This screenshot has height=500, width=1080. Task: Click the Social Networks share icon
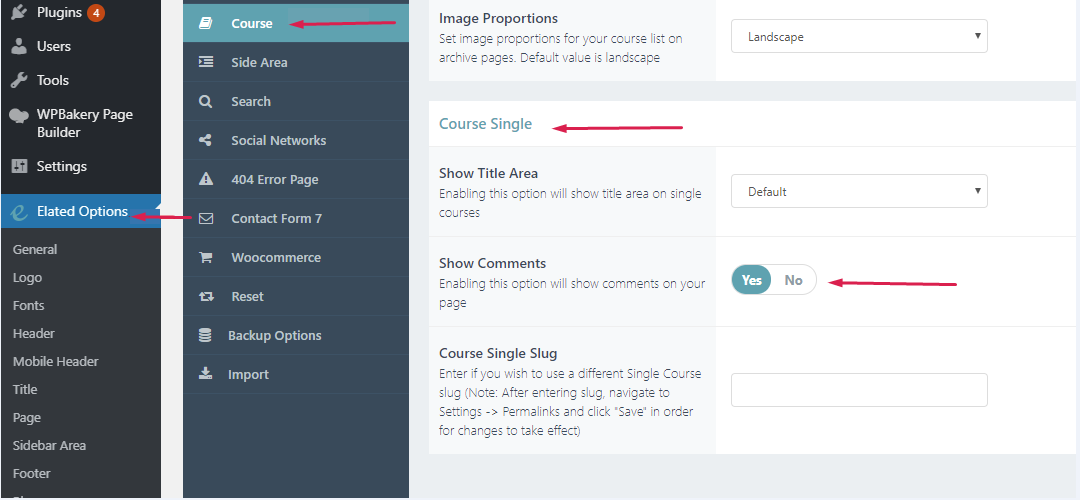[205, 140]
